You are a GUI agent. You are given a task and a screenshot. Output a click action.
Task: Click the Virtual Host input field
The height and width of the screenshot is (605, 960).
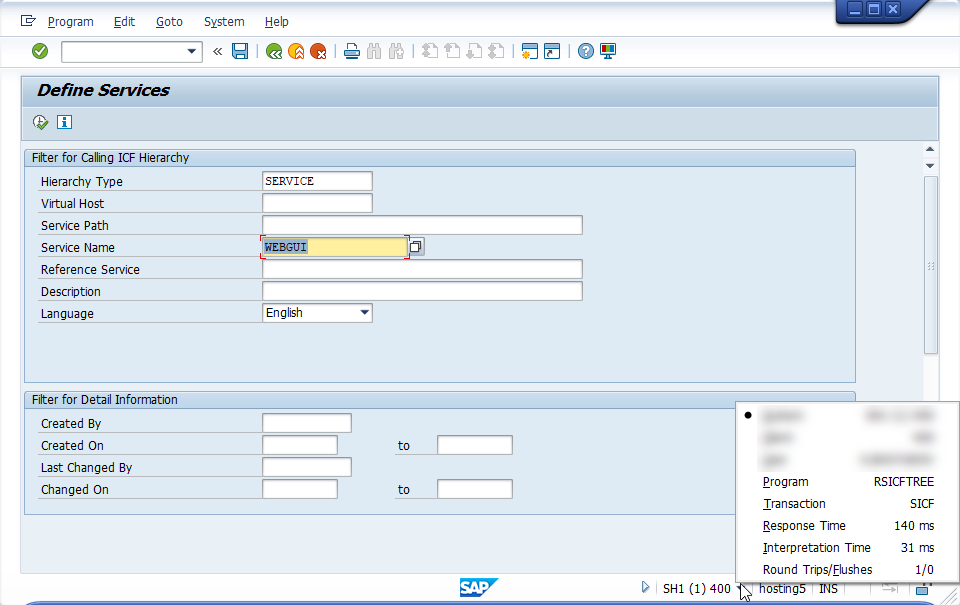click(317, 203)
